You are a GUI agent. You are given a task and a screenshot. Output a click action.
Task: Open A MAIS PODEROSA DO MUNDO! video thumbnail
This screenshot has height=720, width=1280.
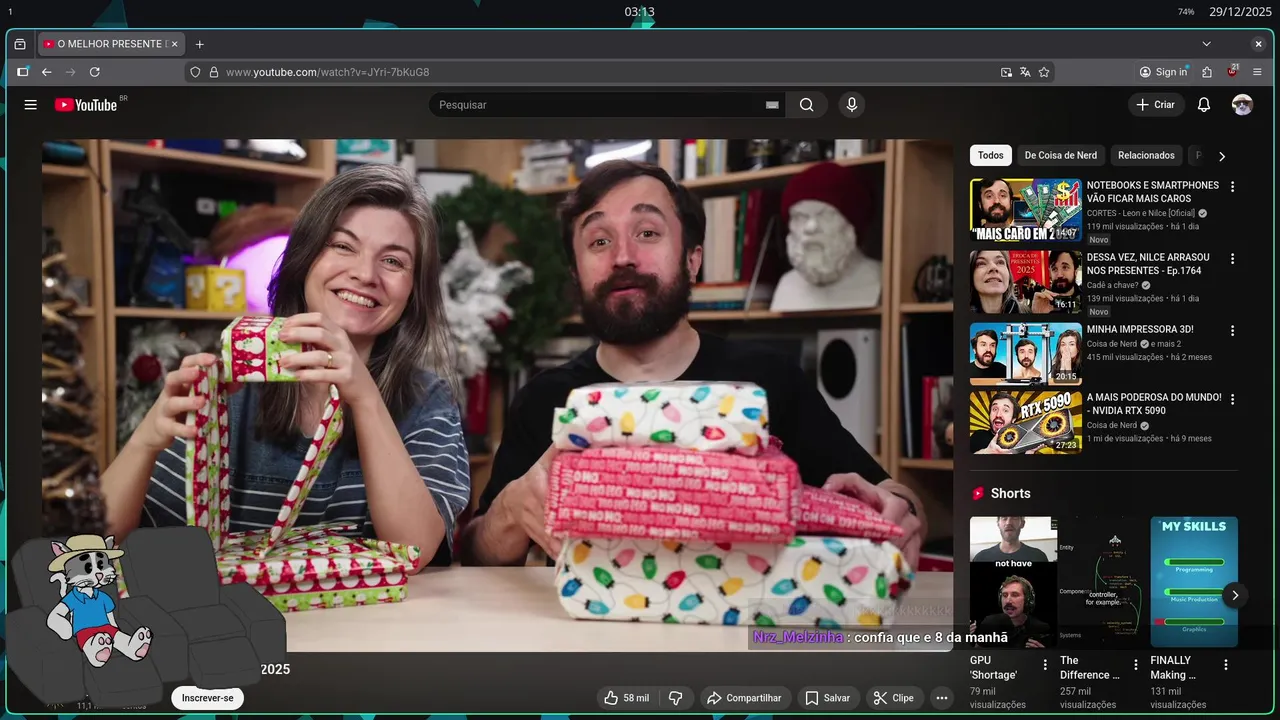(x=1026, y=422)
